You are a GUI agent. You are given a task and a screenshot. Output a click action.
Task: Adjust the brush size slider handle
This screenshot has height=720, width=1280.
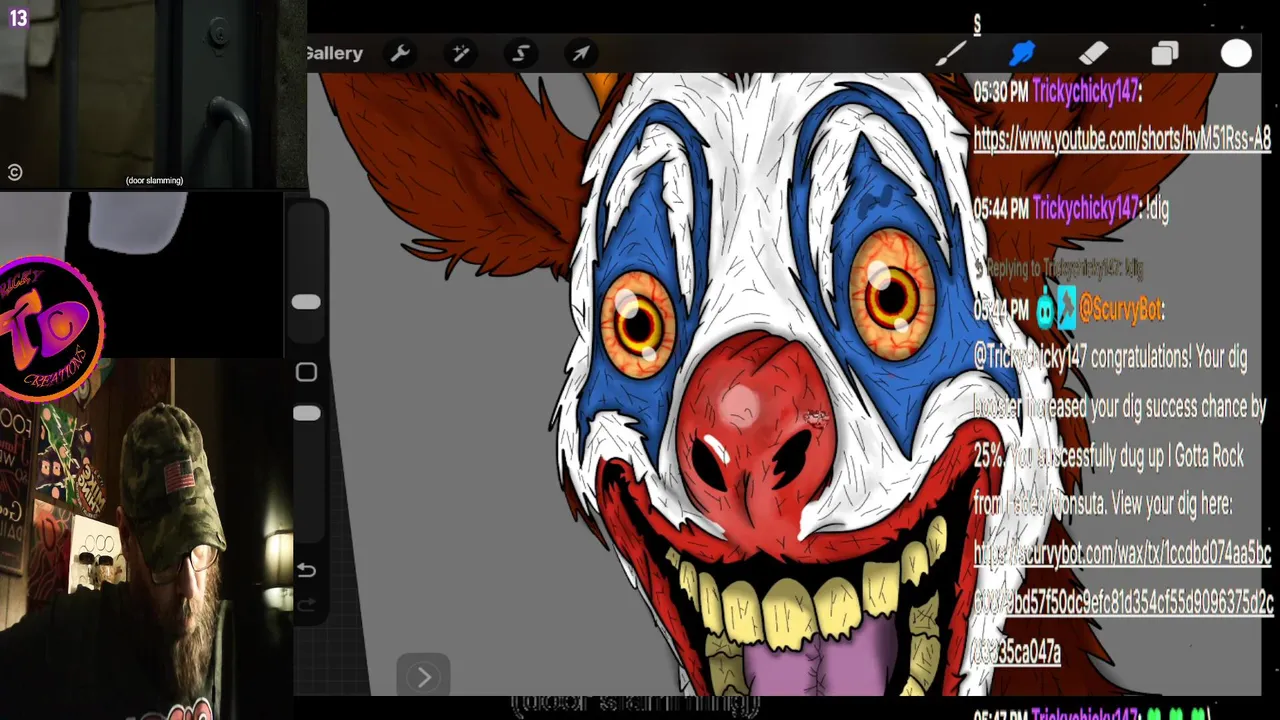[x=306, y=302]
